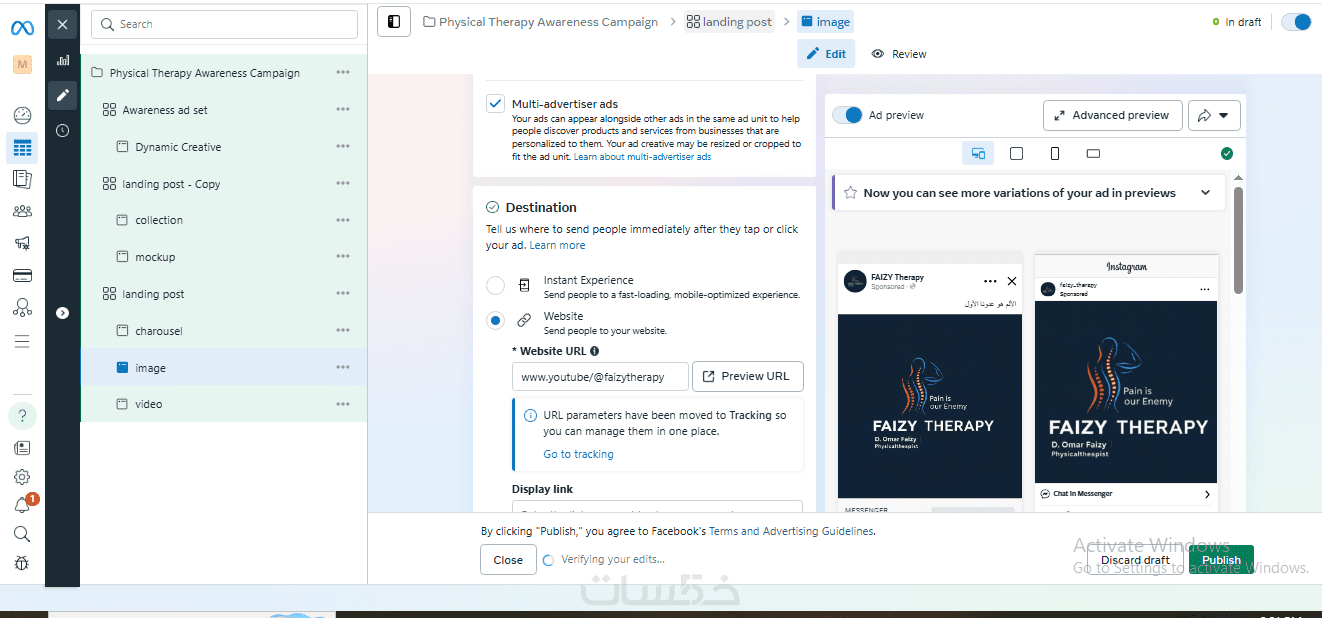This screenshot has height=618, width=1322.
Task: Open the Settings gear icon
Action: tap(22, 477)
